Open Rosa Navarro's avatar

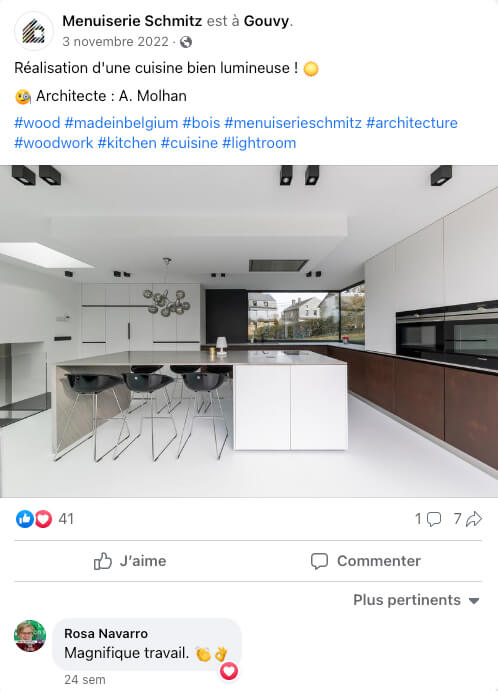click(30, 636)
